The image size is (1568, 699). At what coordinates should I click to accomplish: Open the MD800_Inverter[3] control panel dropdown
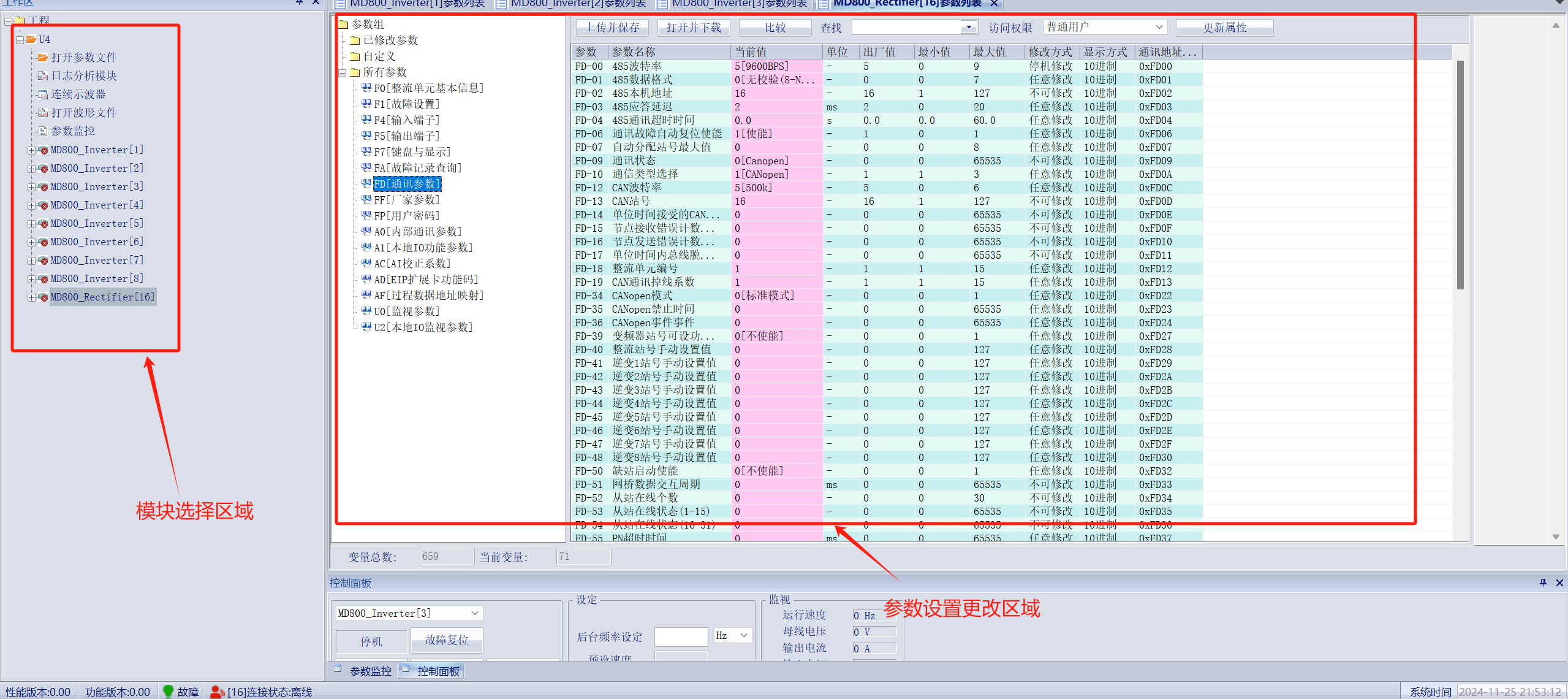click(475, 613)
